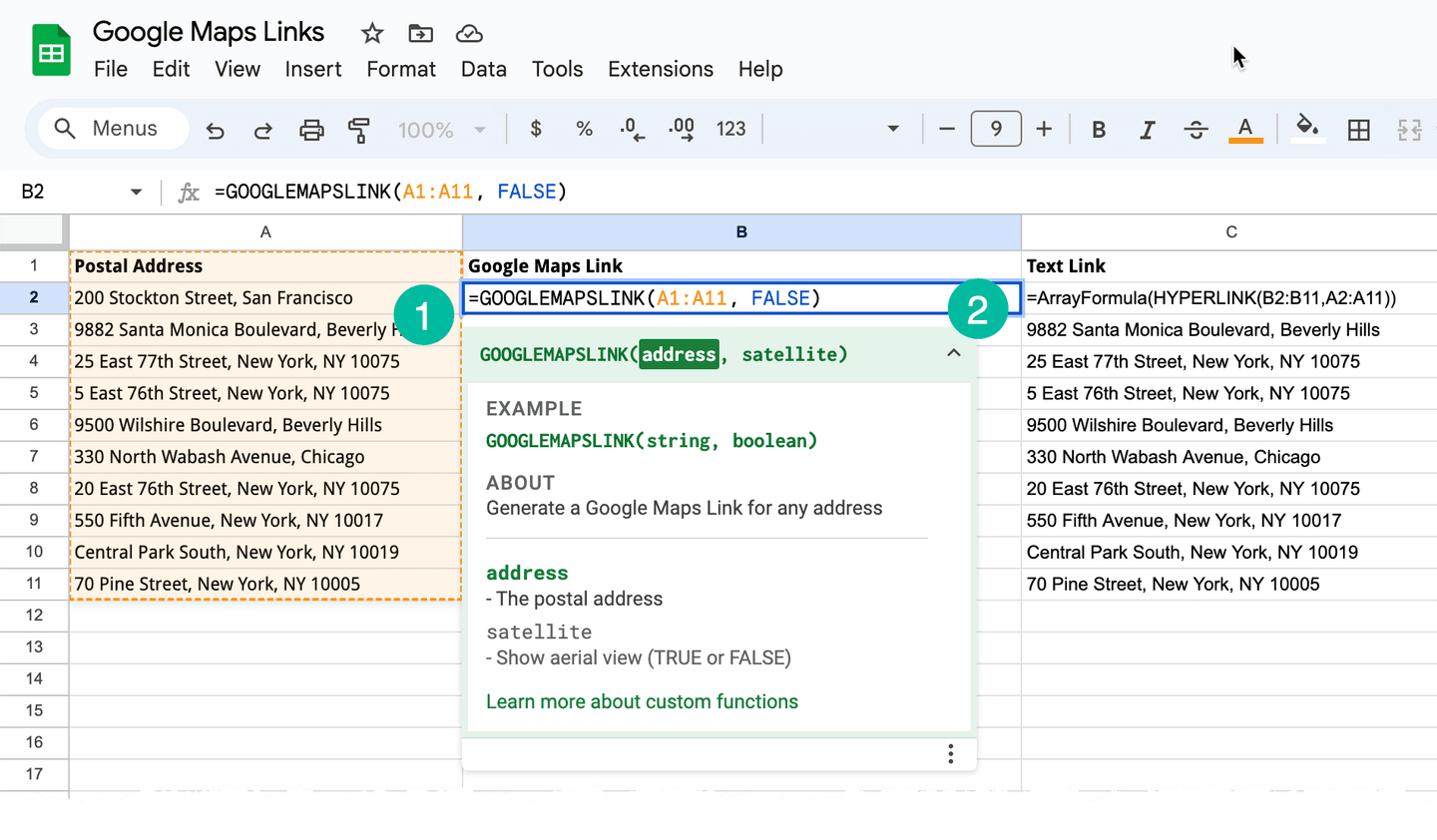1437x840 pixels.
Task: Toggle italic formatting
Action: (1148, 130)
